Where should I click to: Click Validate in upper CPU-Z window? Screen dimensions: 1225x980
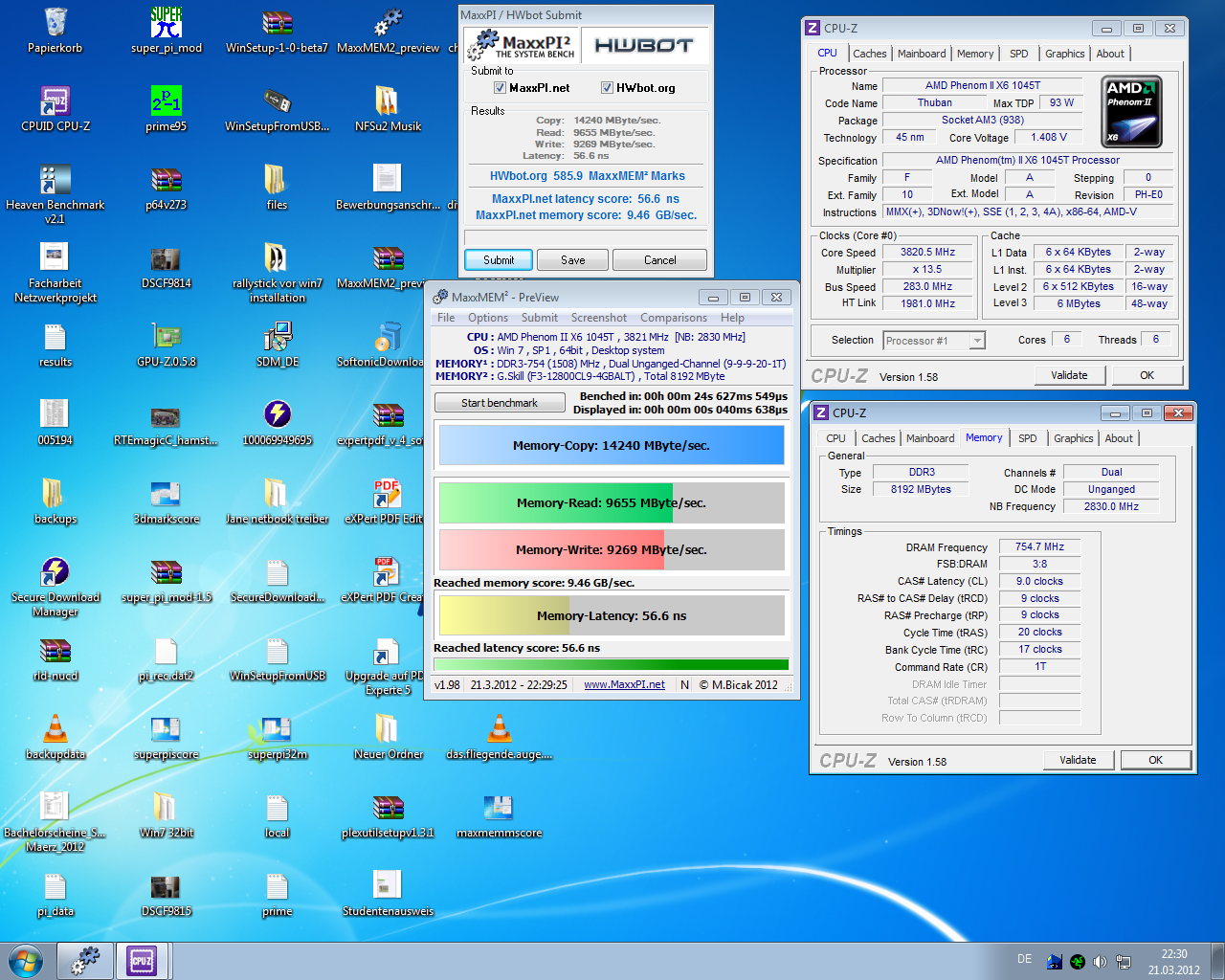click(x=1069, y=375)
